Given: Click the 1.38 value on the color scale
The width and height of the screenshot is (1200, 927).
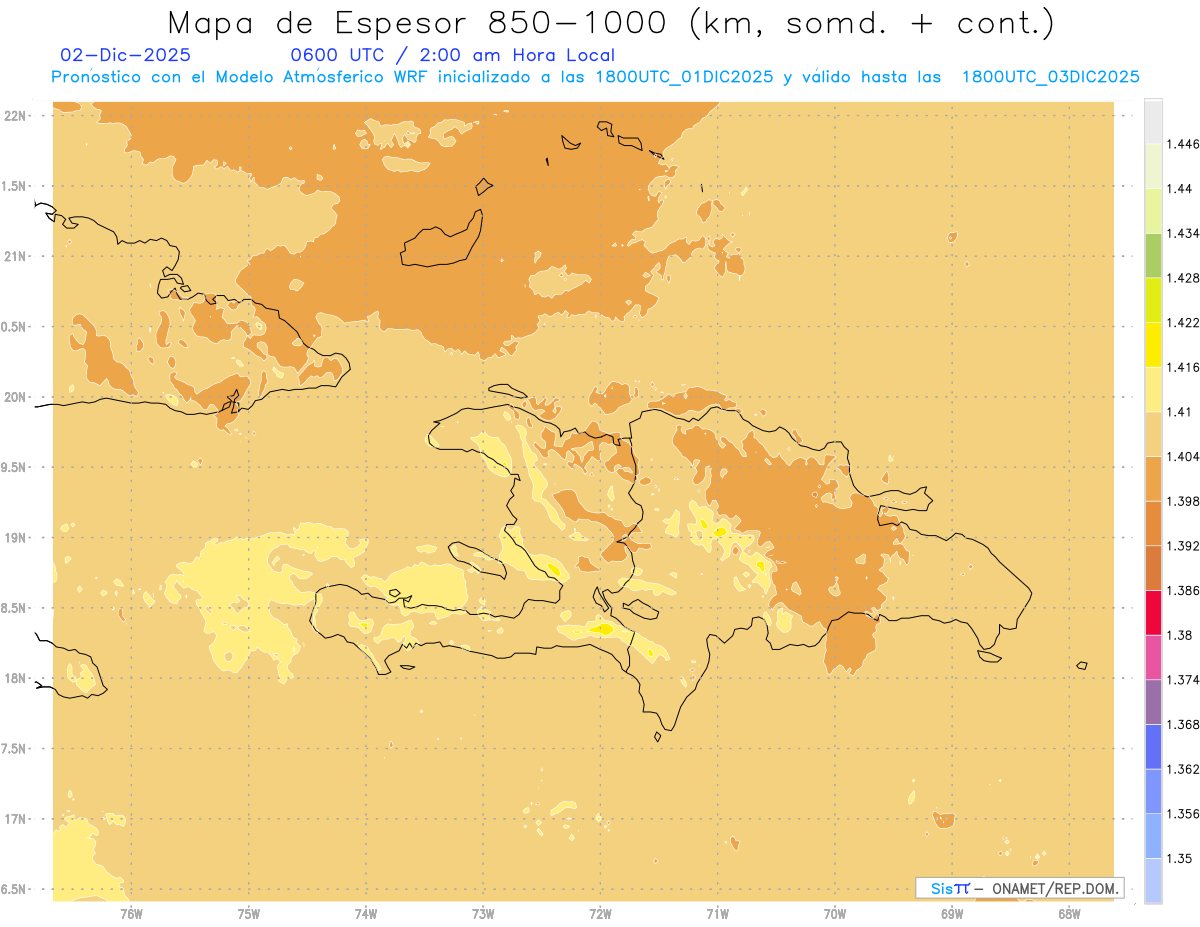Looking at the screenshot, I should tap(1180, 635).
